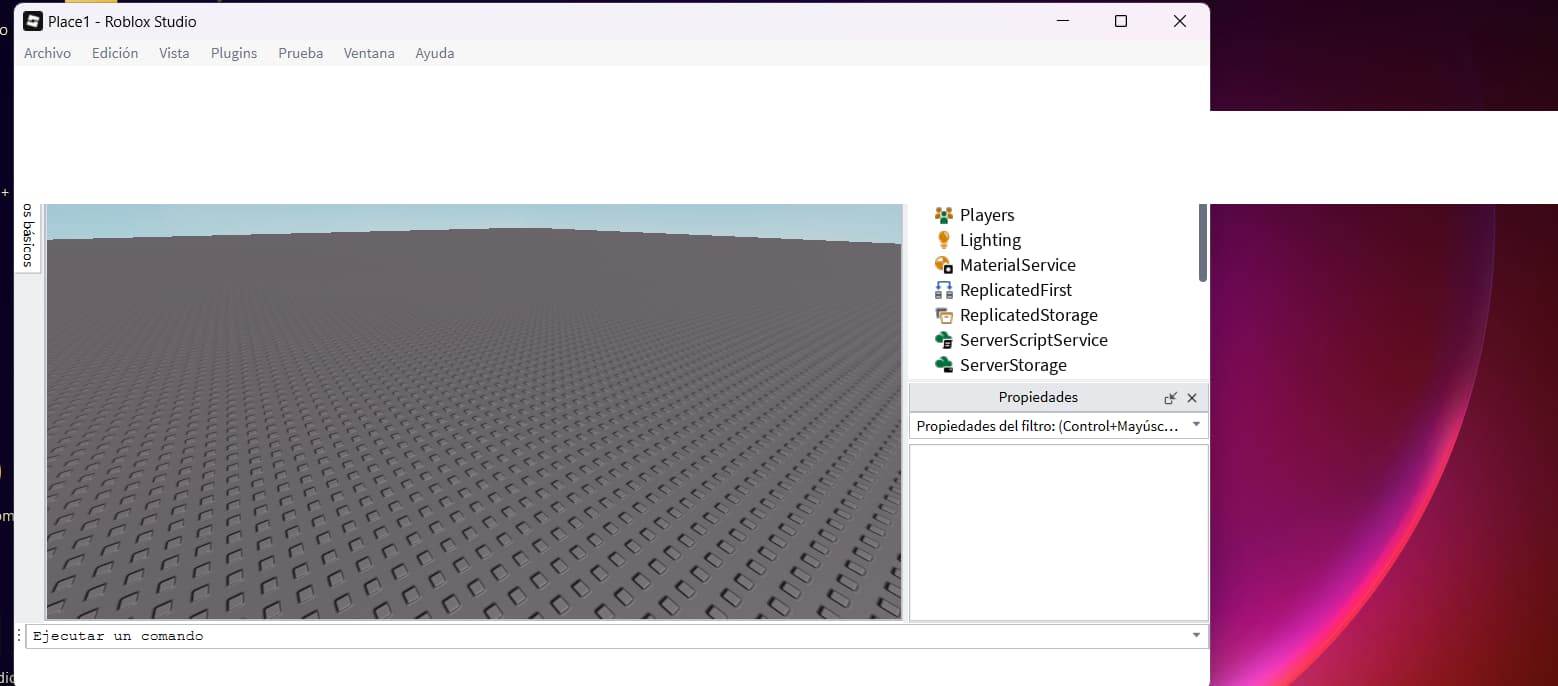Screen dimensions: 1558x686
Task: Open the Ayuda menu
Action: pyautogui.click(x=434, y=53)
